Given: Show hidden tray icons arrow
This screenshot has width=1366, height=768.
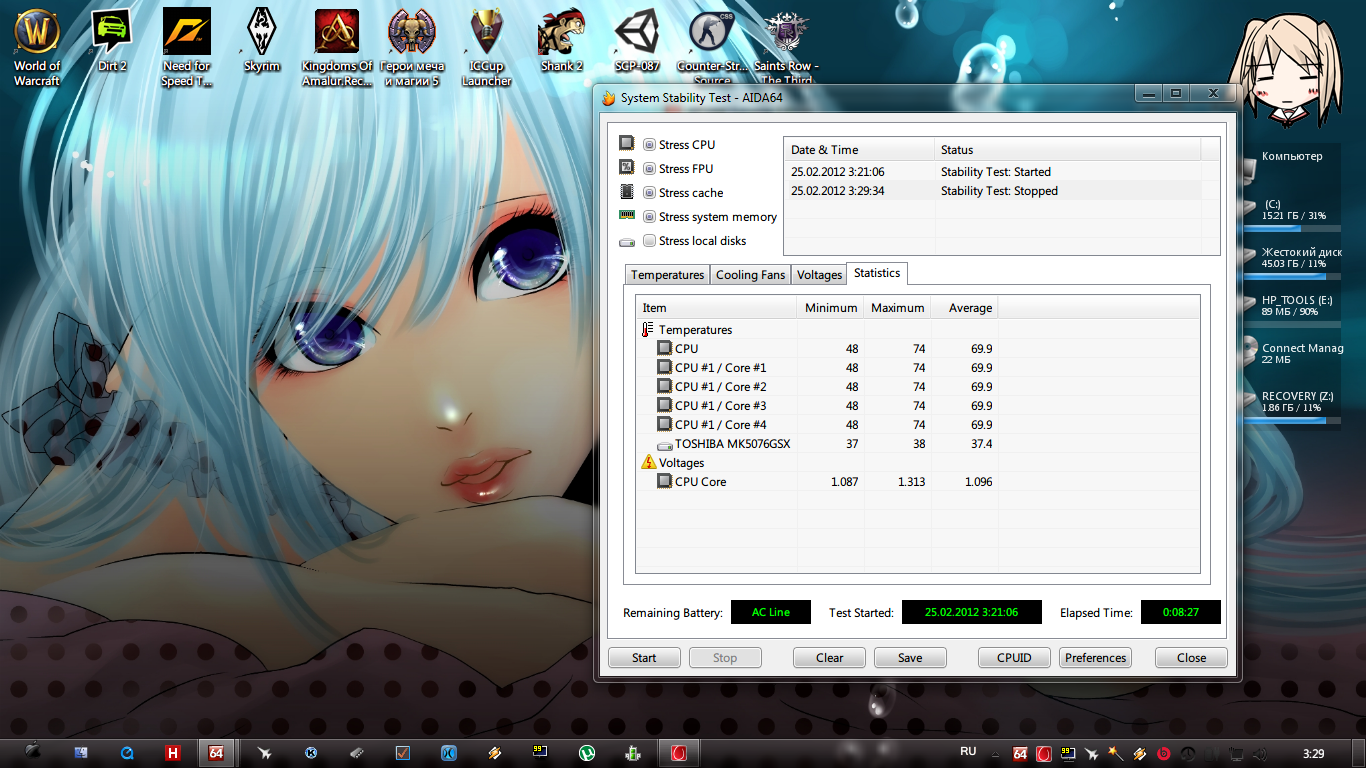Looking at the screenshot, I should click(995, 754).
